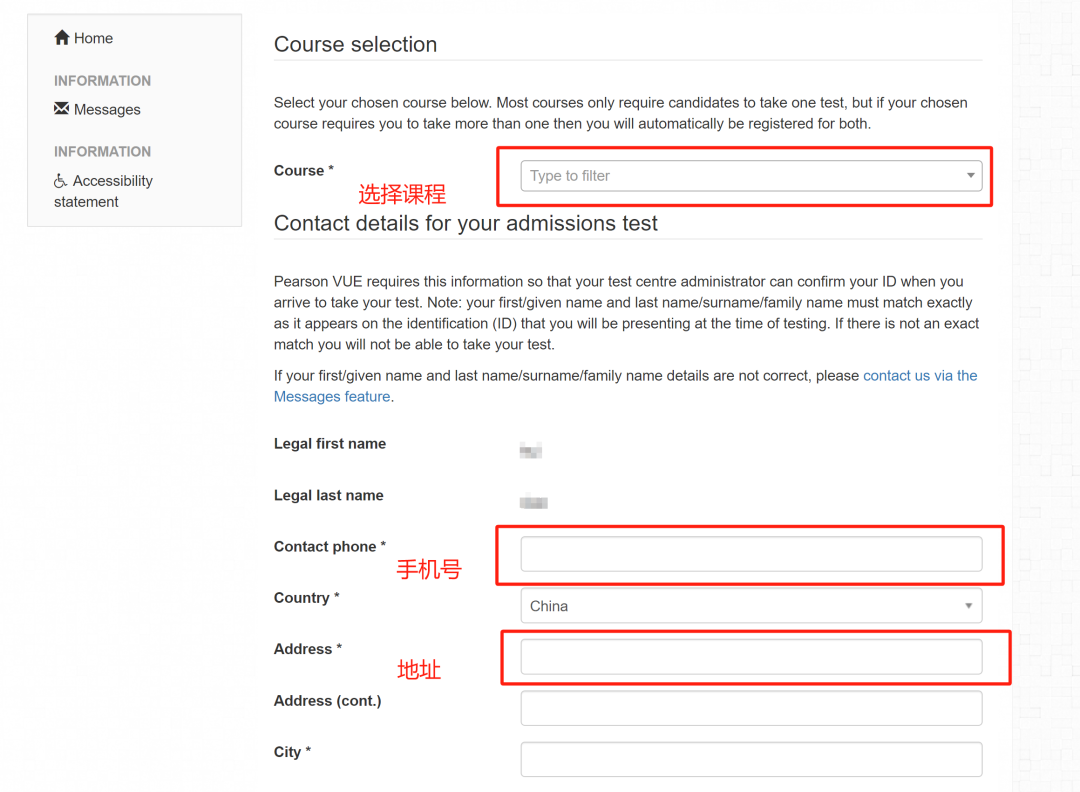Click the 'Course selection' heading
The image size is (1080, 792).
[355, 44]
